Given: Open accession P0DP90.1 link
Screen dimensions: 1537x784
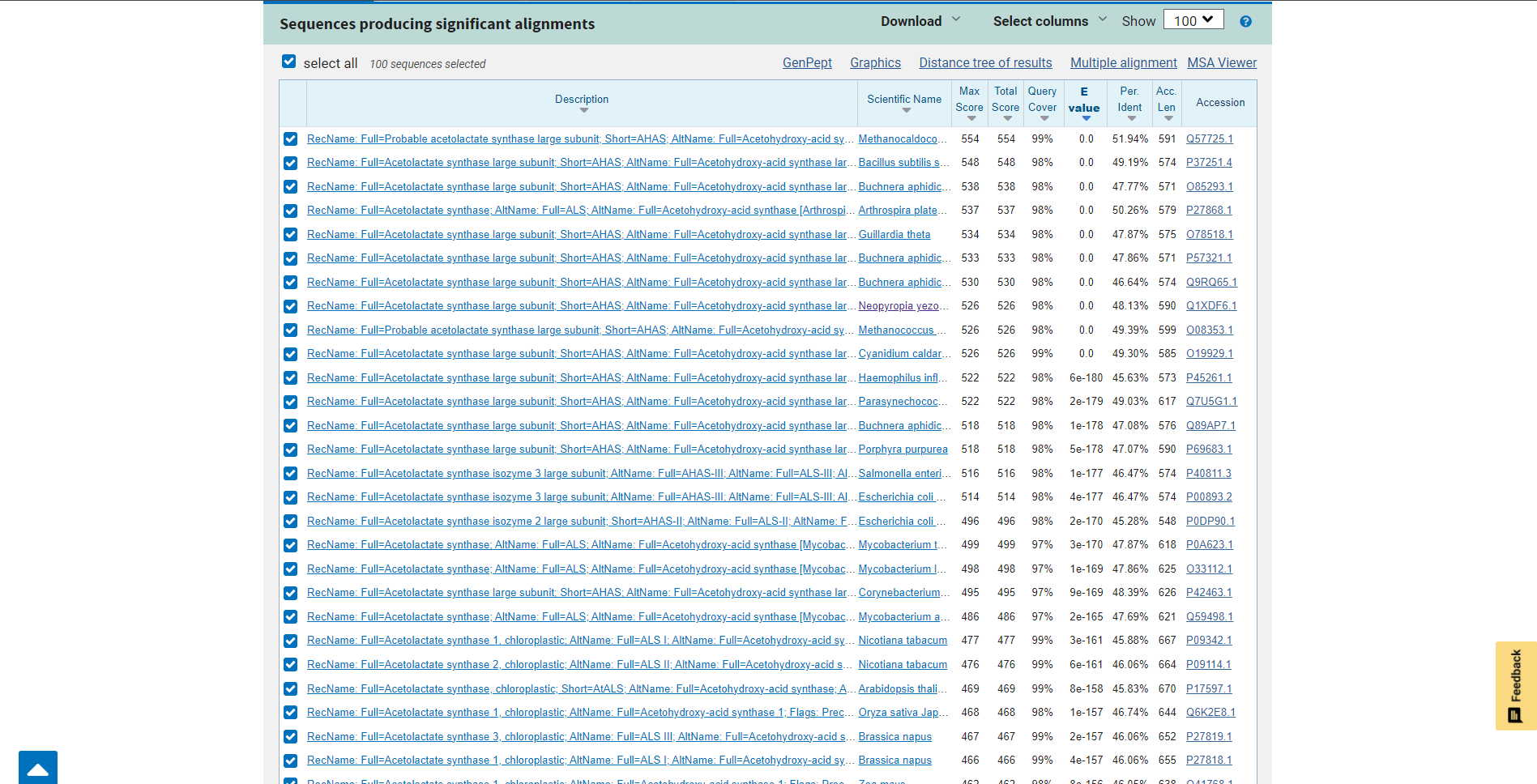Looking at the screenshot, I should click(1210, 522).
